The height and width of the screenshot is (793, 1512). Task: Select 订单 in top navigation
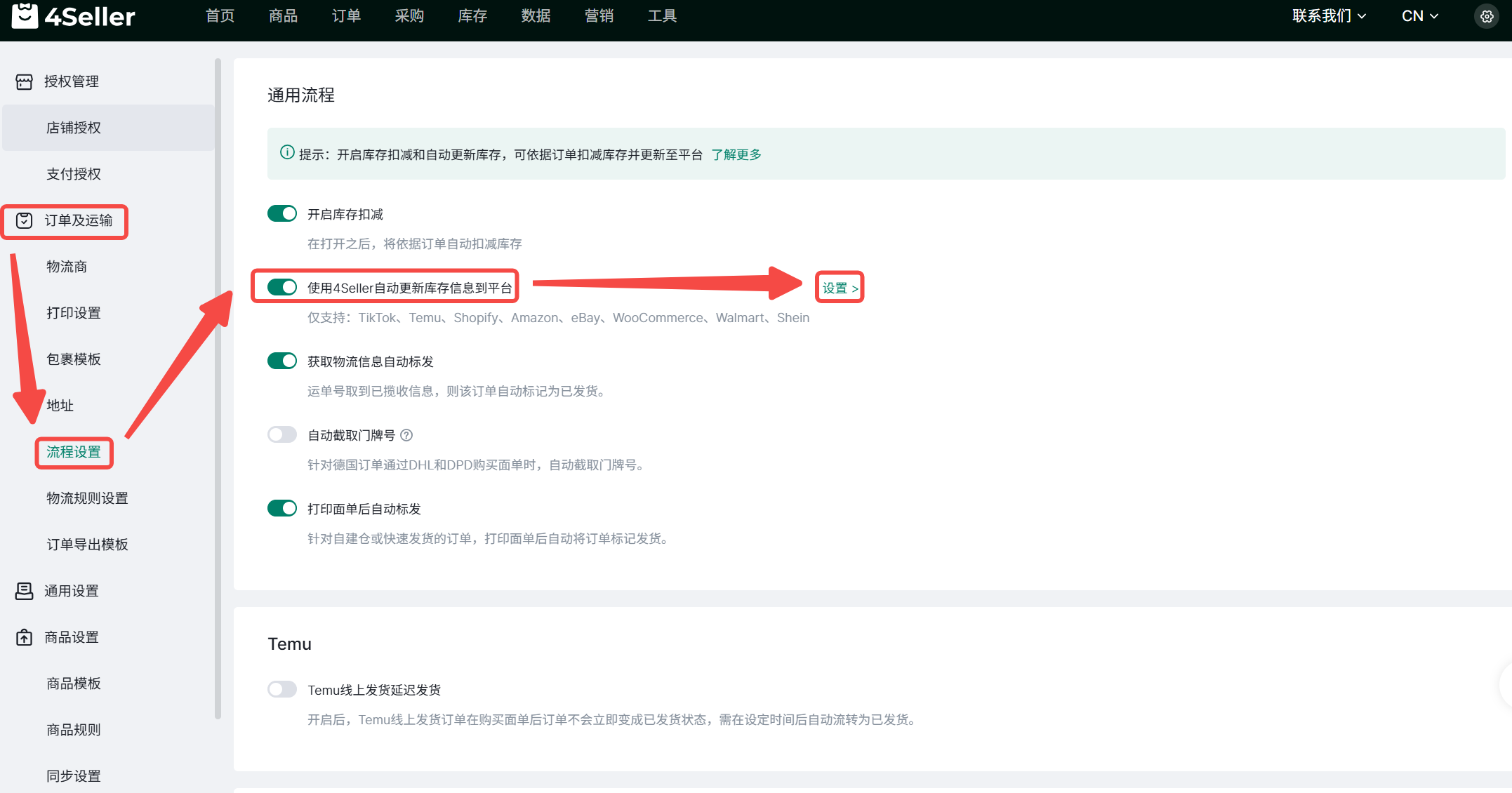[346, 16]
